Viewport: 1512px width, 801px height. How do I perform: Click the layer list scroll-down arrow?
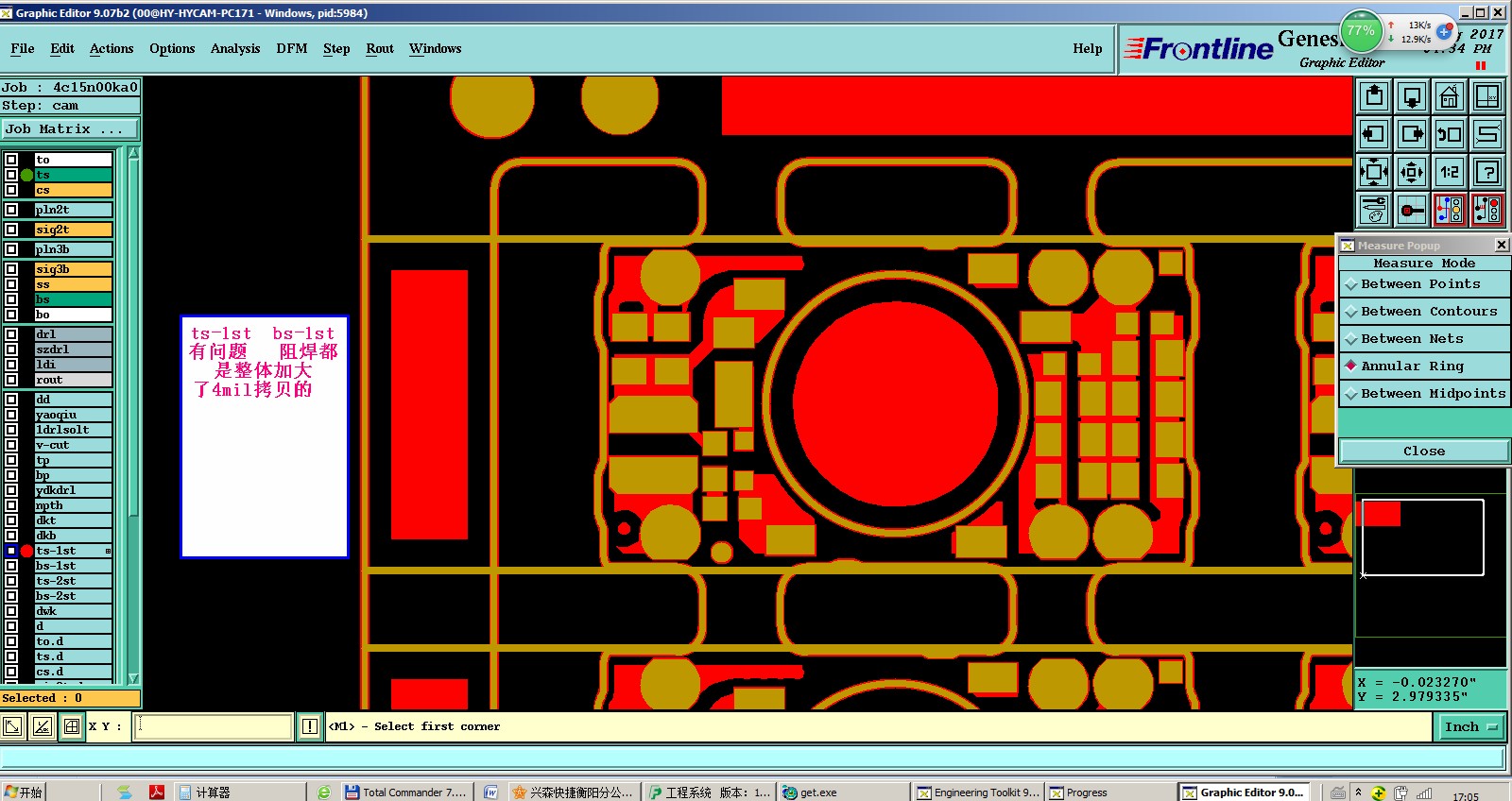pos(133,678)
